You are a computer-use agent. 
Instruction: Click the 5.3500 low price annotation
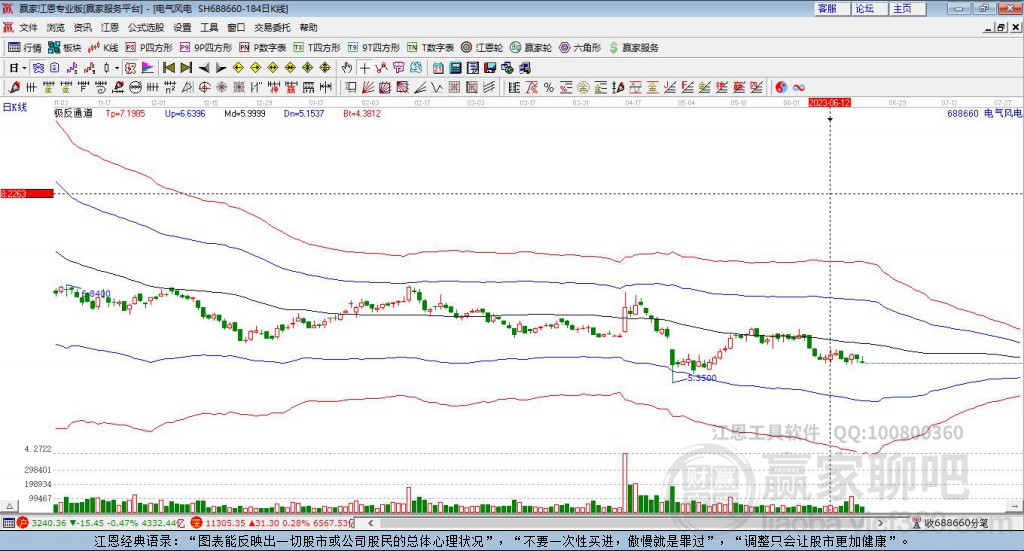click(x=702, y=378)
